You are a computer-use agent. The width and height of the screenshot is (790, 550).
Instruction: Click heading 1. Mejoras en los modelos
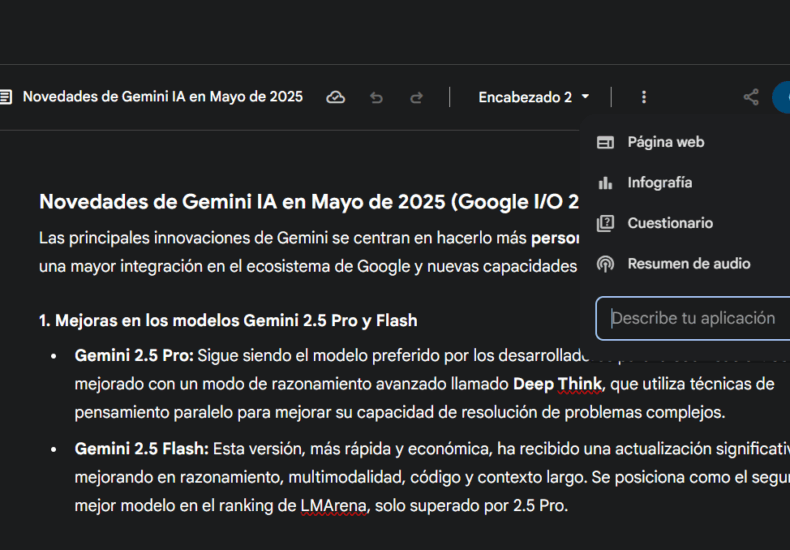tap(228, 320)
